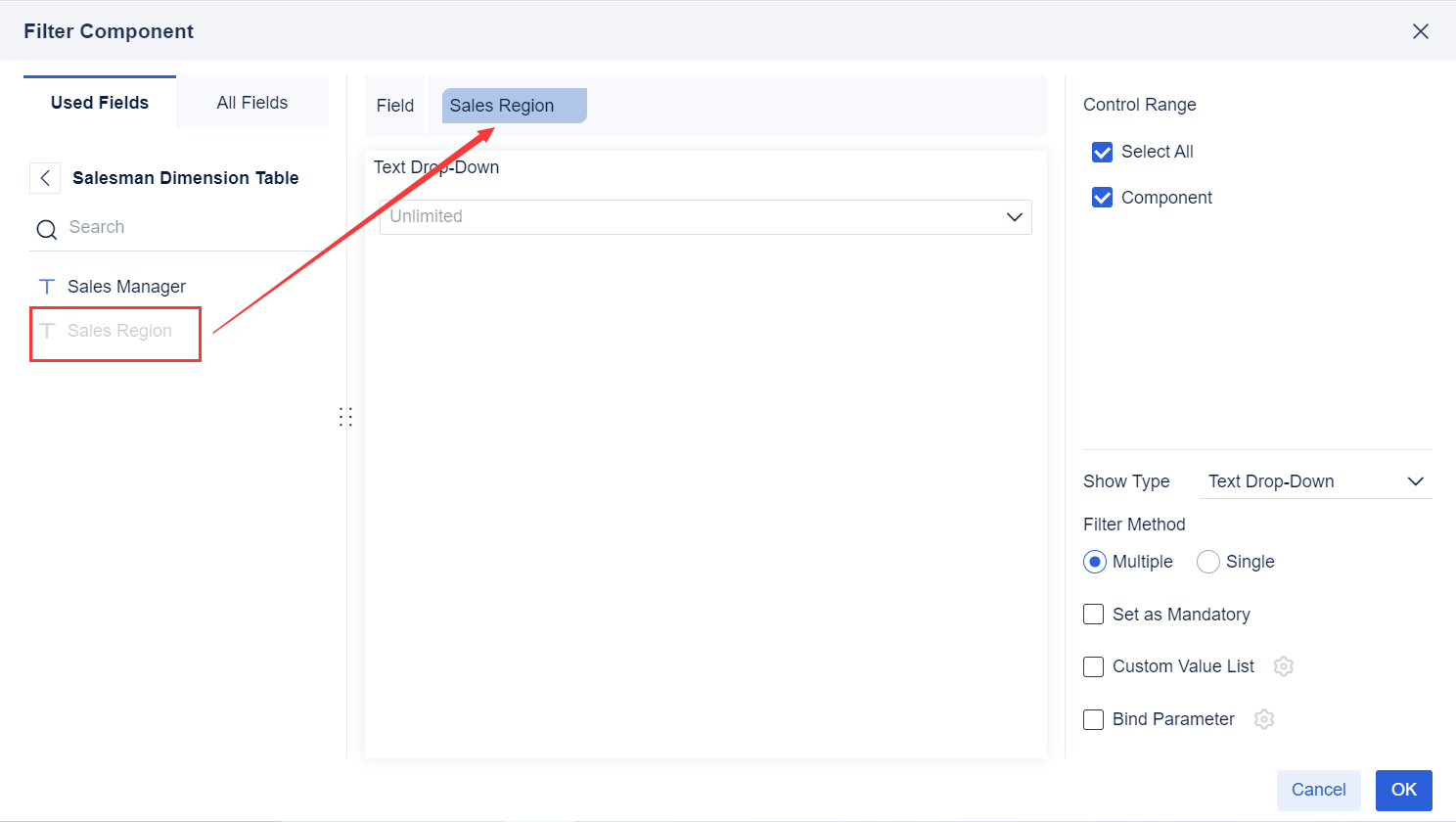Image resolution: width=1456 pixels, height=822 pixels.
Task: Click the X to close Filter Component dialog
Action: coord(1420,30)
